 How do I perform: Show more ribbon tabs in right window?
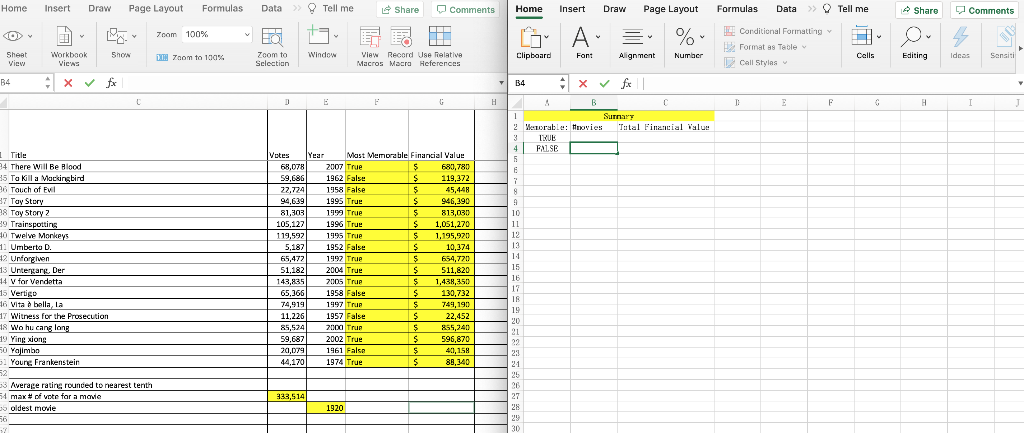tap(811, 8)
